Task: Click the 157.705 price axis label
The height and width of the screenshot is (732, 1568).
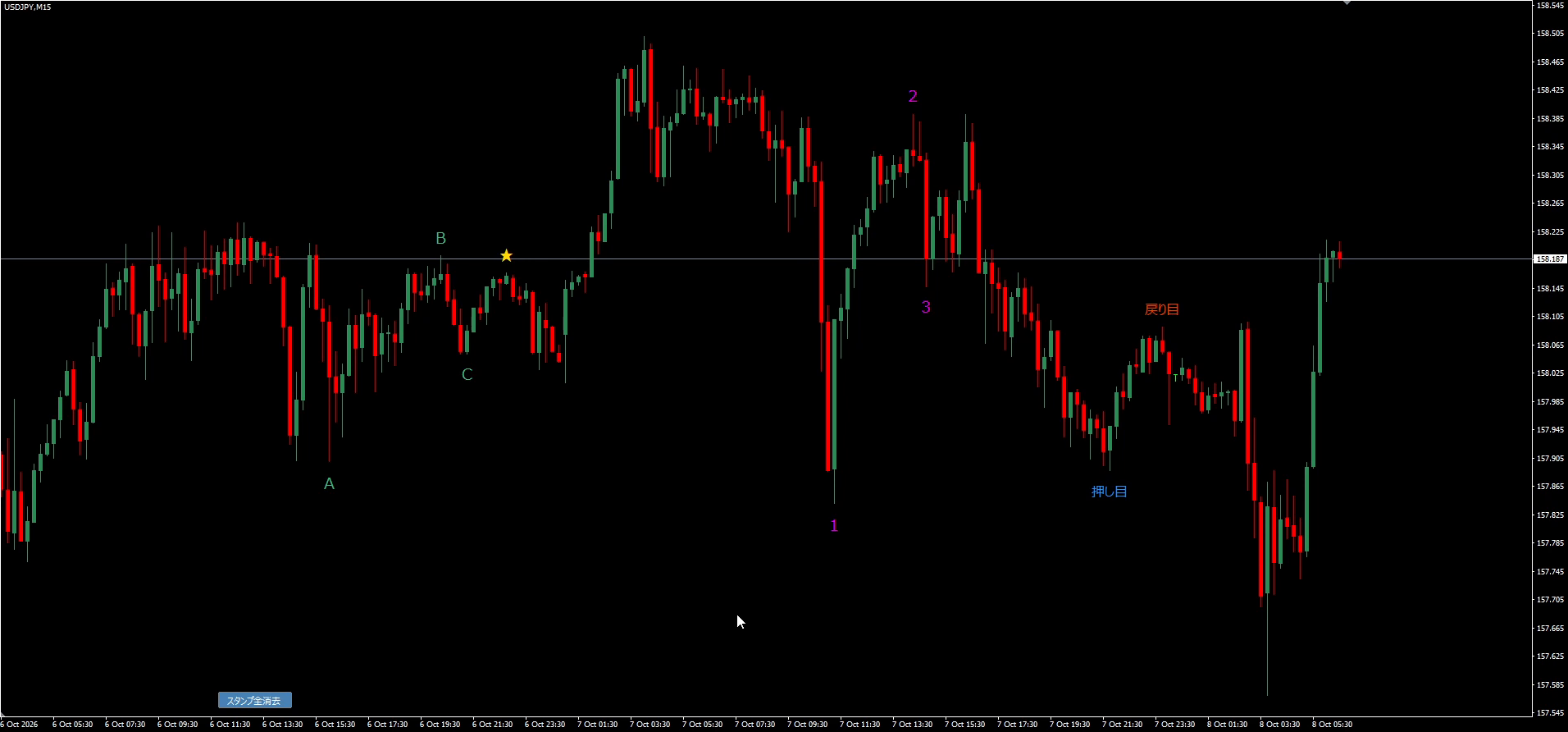Action: 1550,600
